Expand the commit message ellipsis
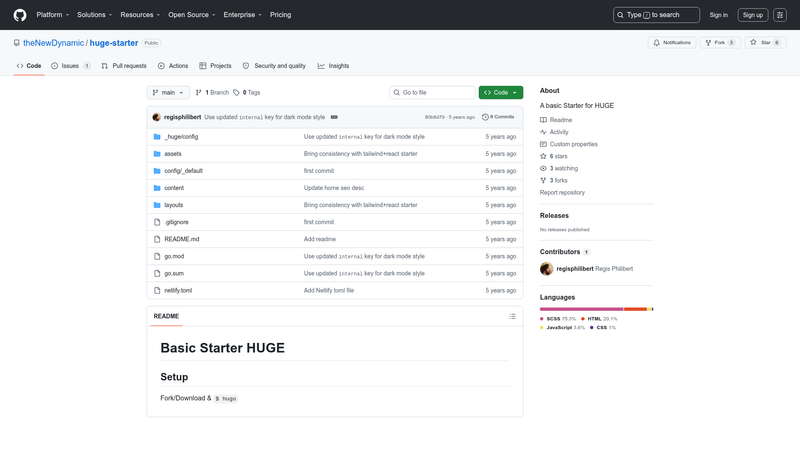Screen dimensions: 800x450 [x=334, y=117]
